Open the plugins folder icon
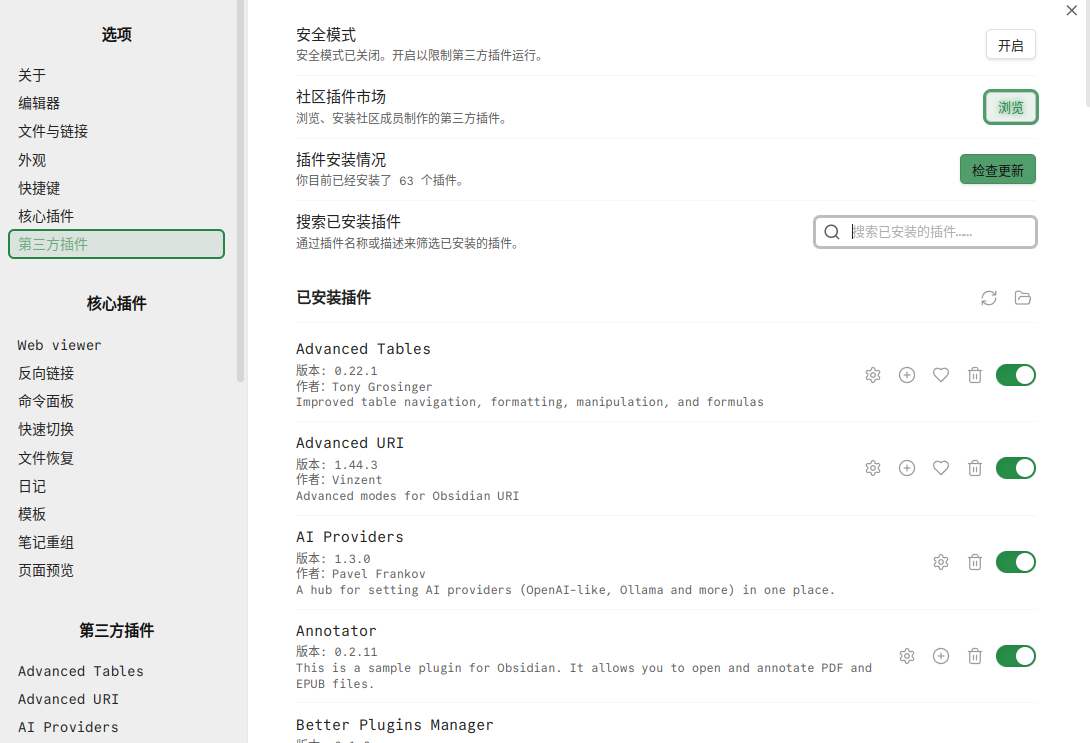This screenshot has height=743, width=1090. (1022, 298)
